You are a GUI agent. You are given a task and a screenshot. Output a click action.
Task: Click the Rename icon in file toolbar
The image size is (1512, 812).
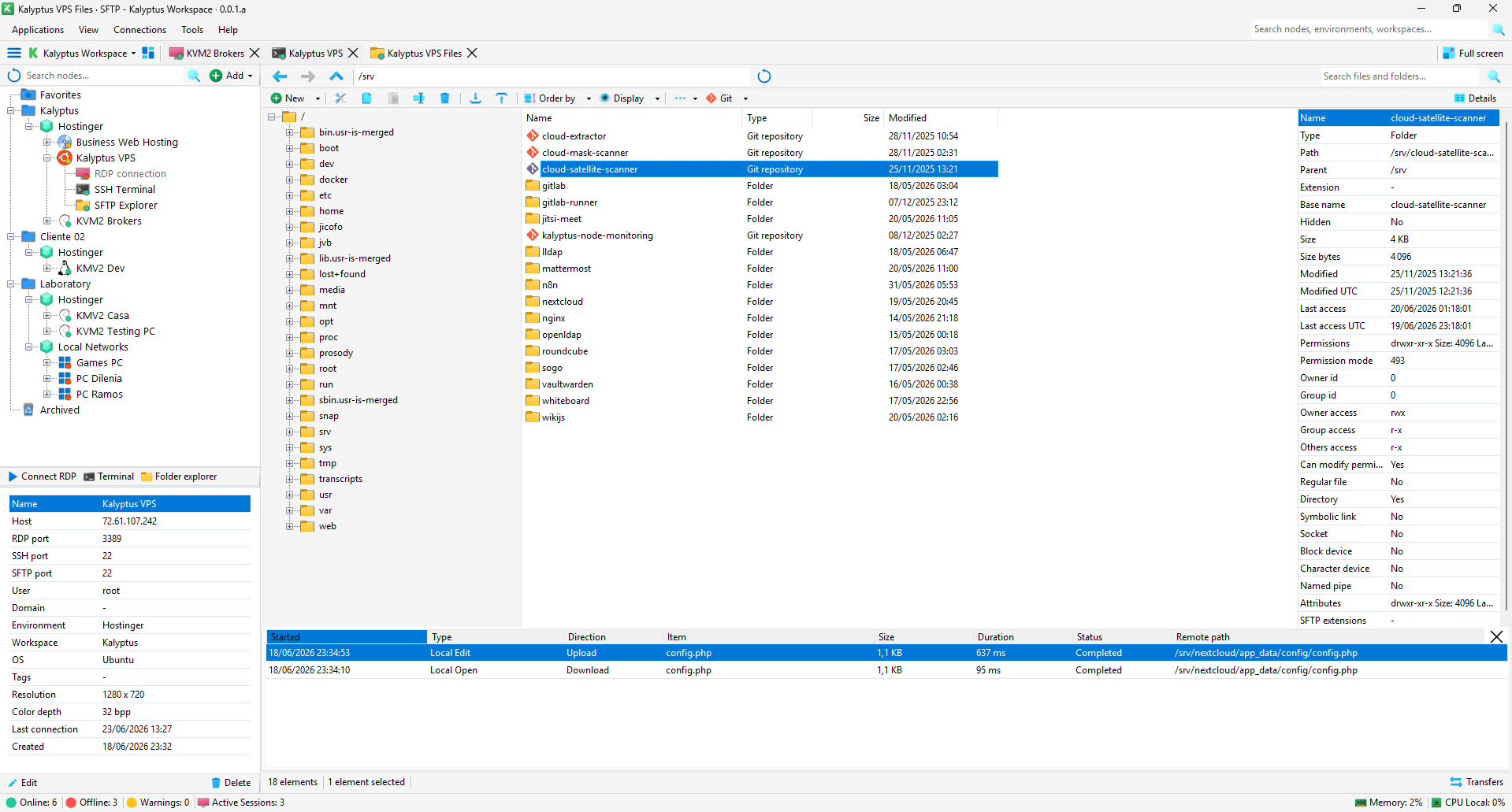tap(418, 98)
